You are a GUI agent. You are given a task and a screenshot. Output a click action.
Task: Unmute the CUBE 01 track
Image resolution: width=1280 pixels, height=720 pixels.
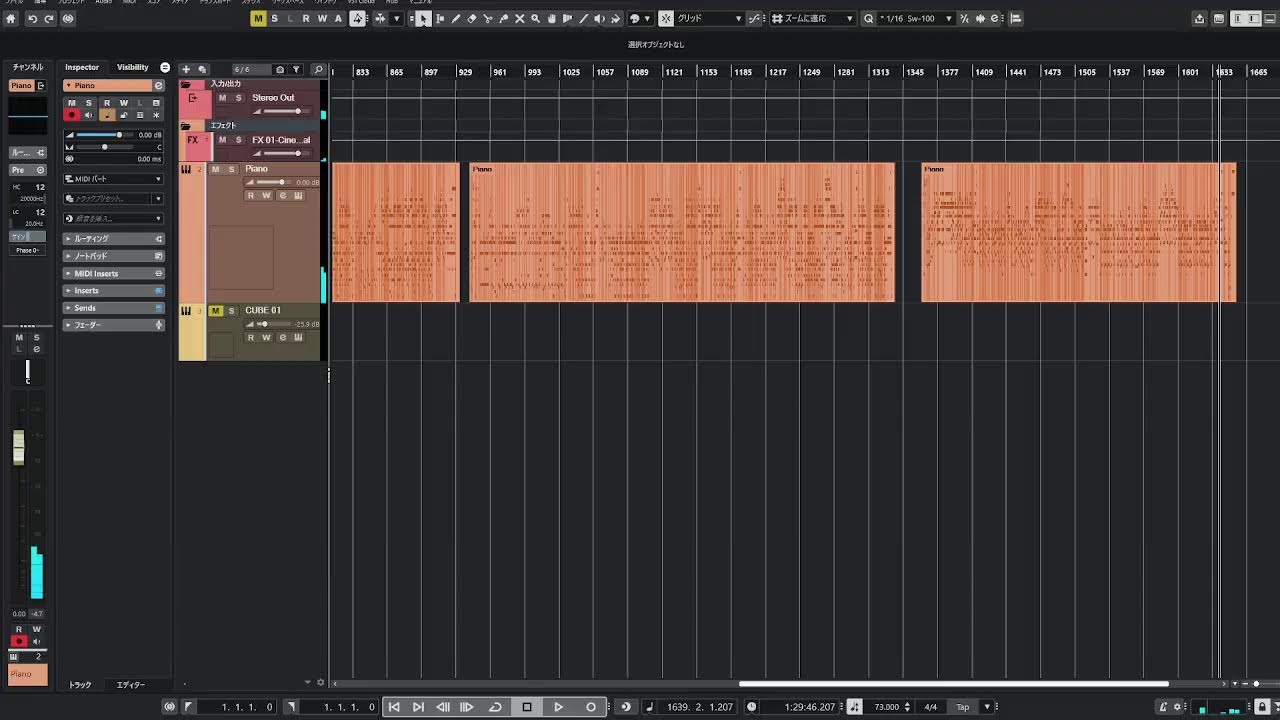tap(215, 311)
